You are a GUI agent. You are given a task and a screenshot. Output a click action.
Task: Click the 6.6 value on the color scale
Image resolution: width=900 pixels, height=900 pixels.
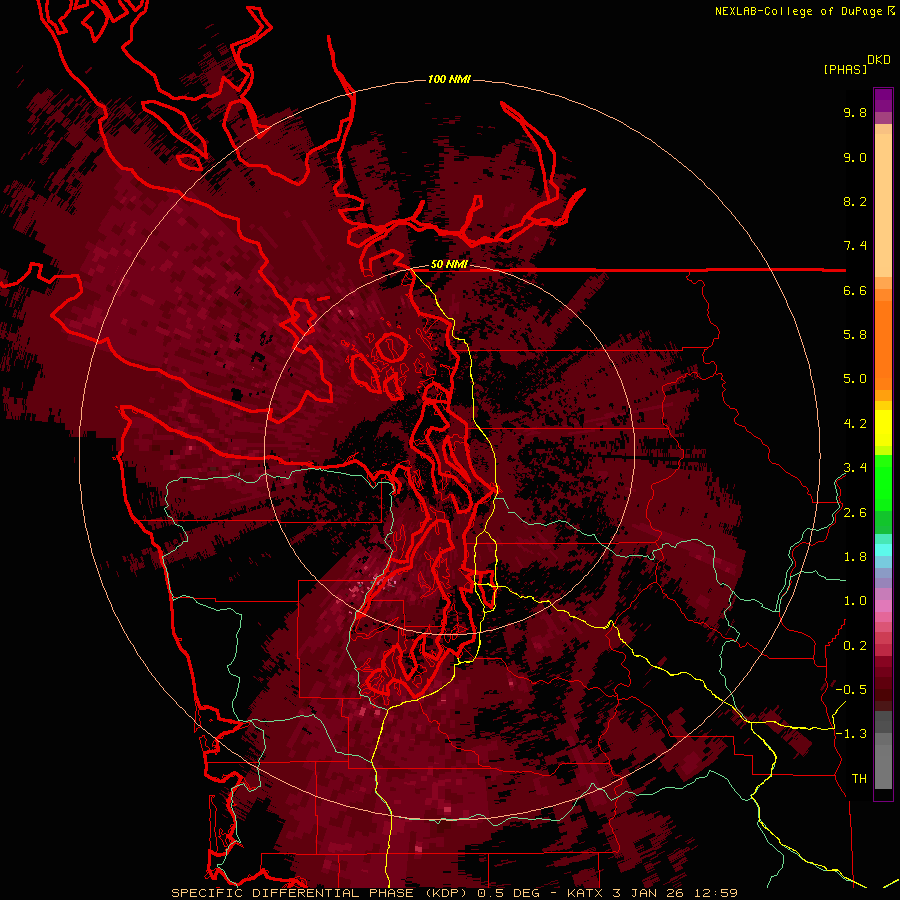pos(855,290)
